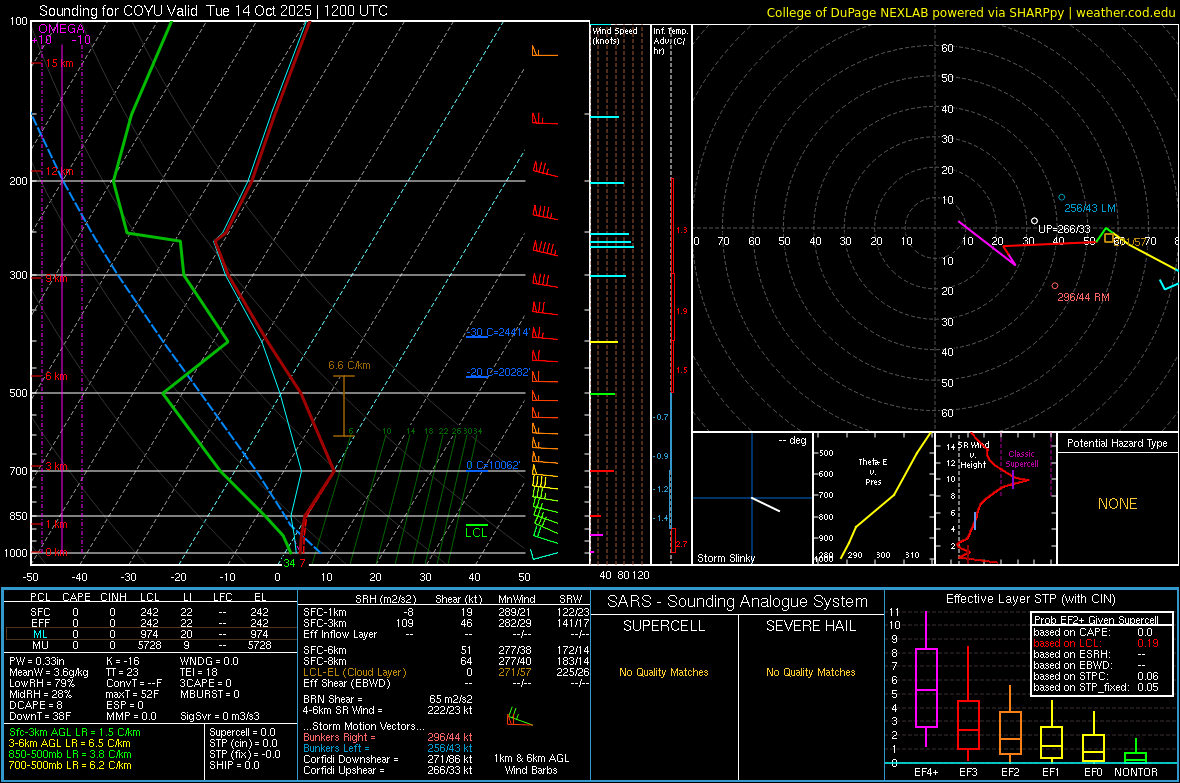
Task: Click the 'TEI = 18' value
Action: [x=199, y=672]
